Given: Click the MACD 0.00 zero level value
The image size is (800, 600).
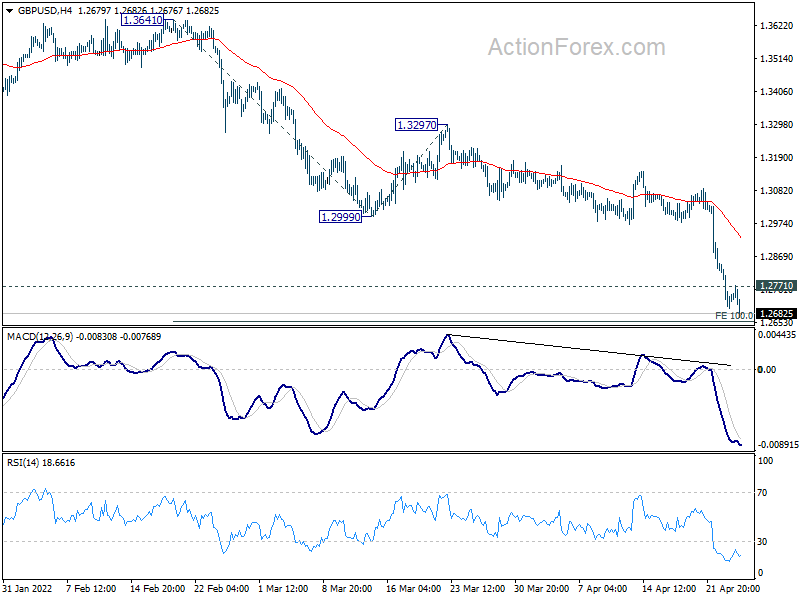Looking at the screenshot, I should coord(767,369).
